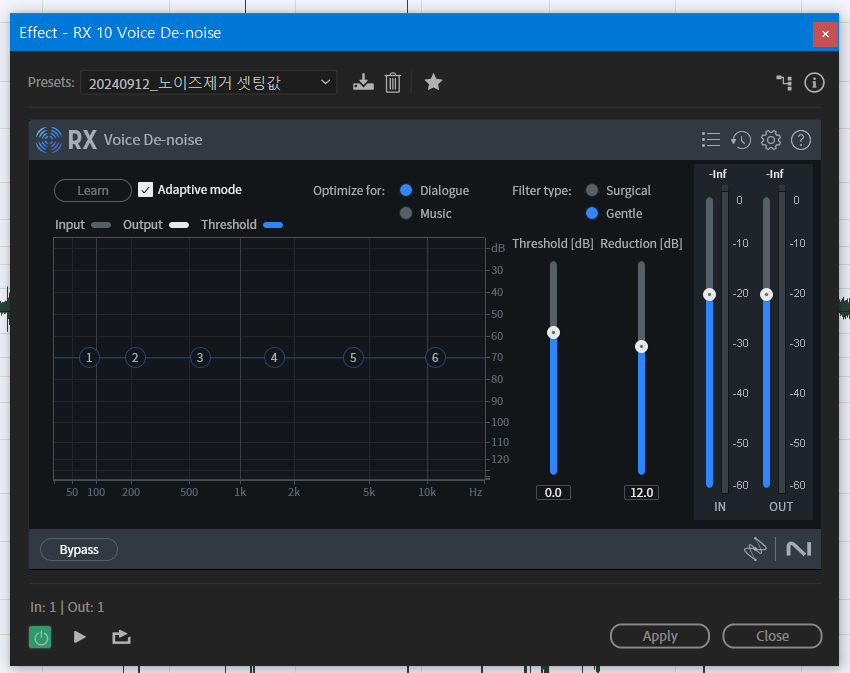Click the input meter '-Inf' peak readout
The image size is (850, 673).
point(718,174)
